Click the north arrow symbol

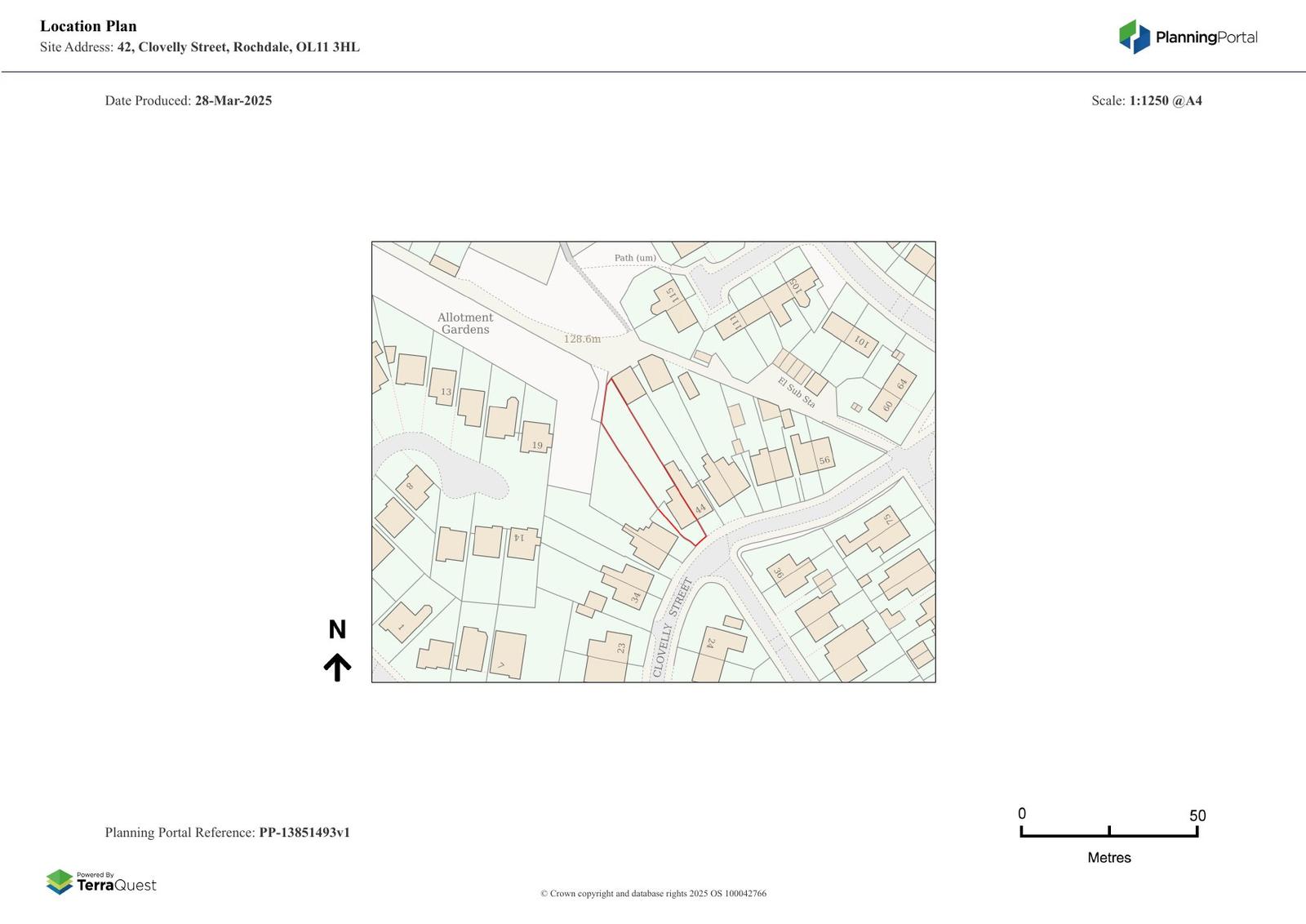click(x=337, y=667)
